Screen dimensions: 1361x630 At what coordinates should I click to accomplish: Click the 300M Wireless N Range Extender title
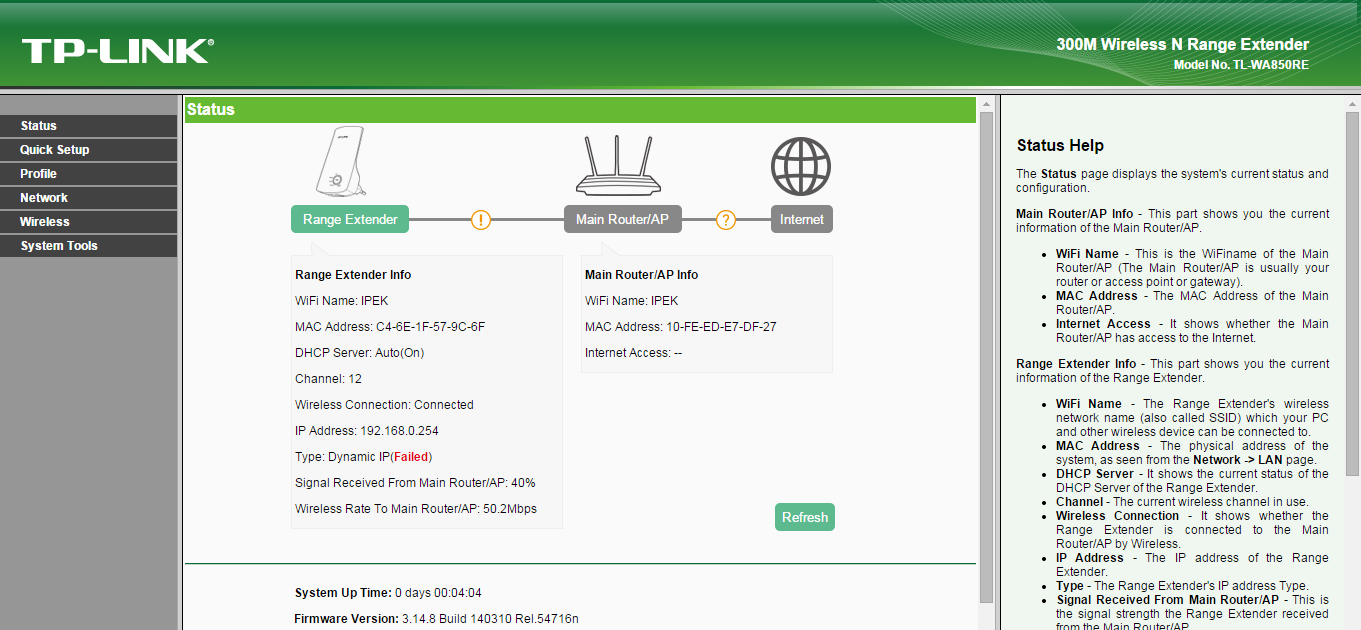point(1182,44)
